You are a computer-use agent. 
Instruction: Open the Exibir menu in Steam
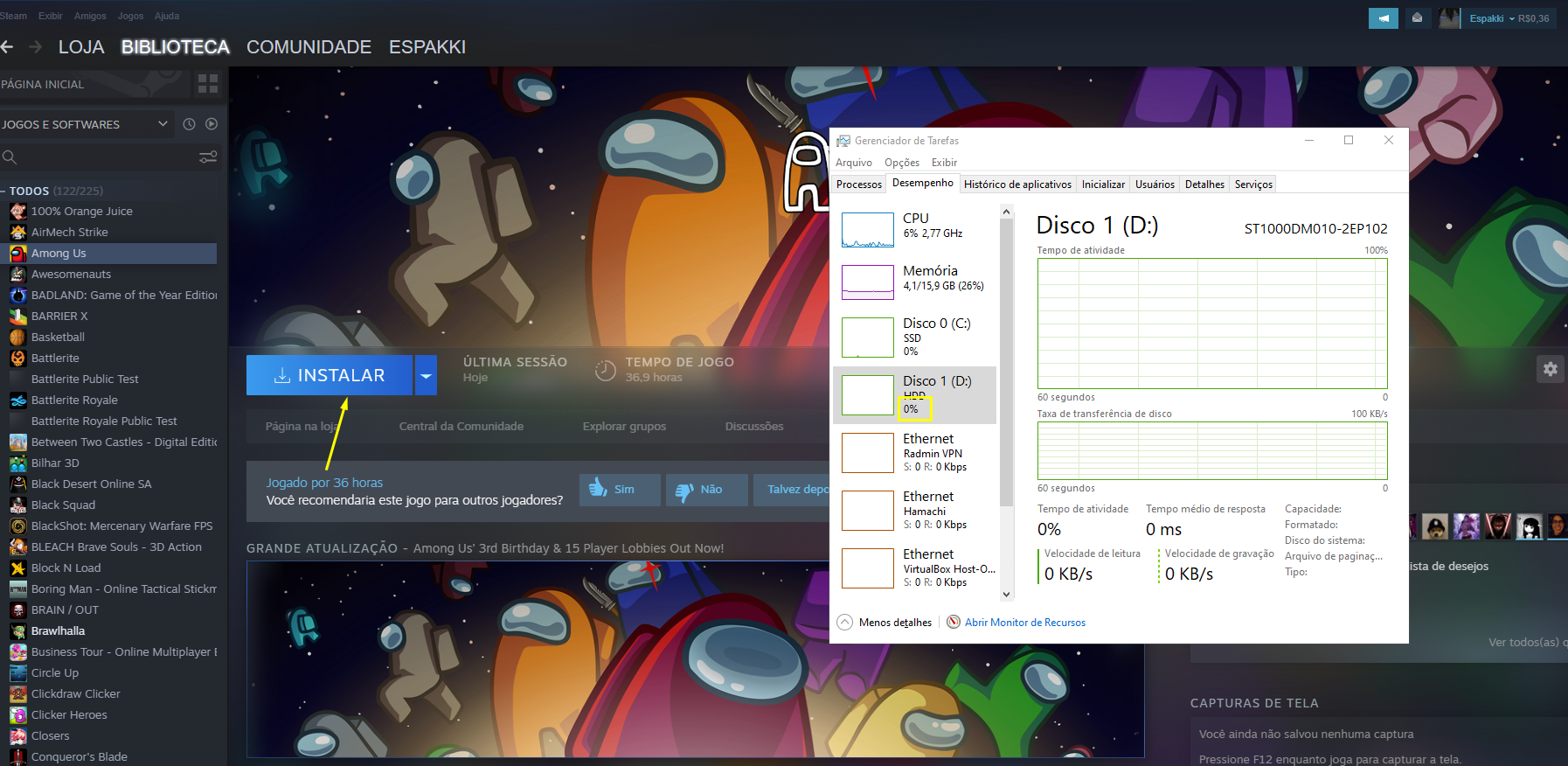point(51,16)
